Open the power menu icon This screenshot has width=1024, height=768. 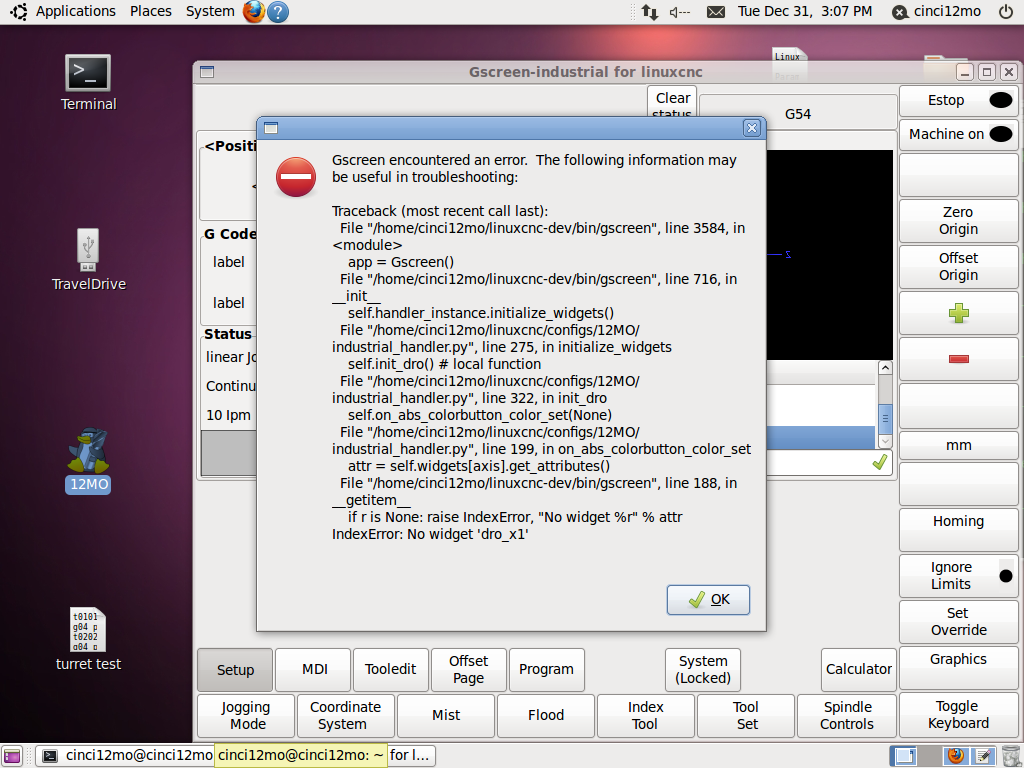tap(1006, 12)
